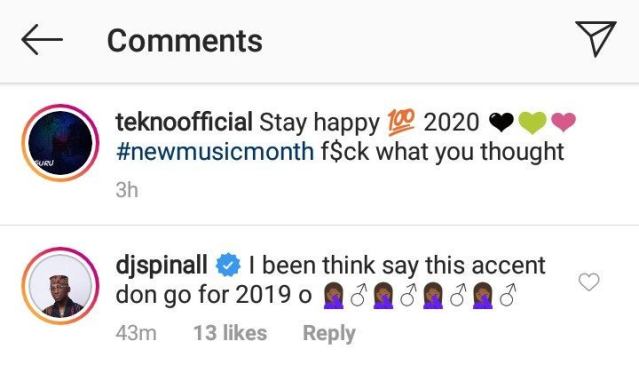View the 13 likes list
This screenshot has height=373, width=639.
[x=230, y=333]
